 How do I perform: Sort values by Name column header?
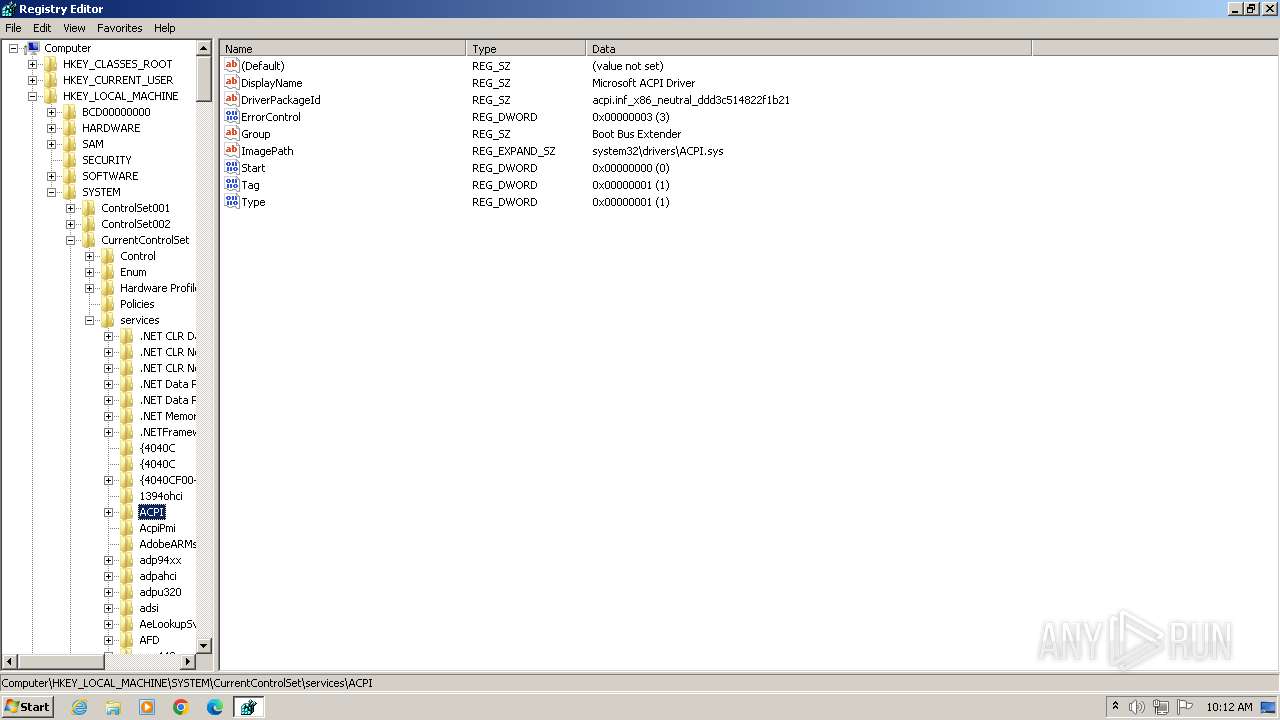343,48
